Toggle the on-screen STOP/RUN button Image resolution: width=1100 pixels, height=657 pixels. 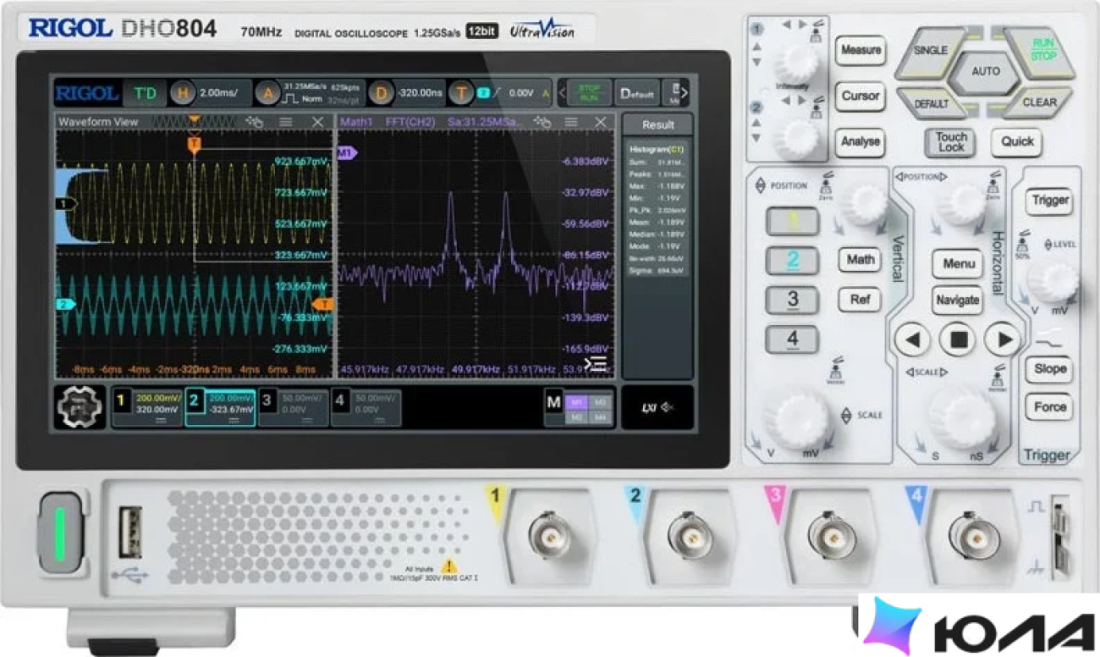[589, 93]
